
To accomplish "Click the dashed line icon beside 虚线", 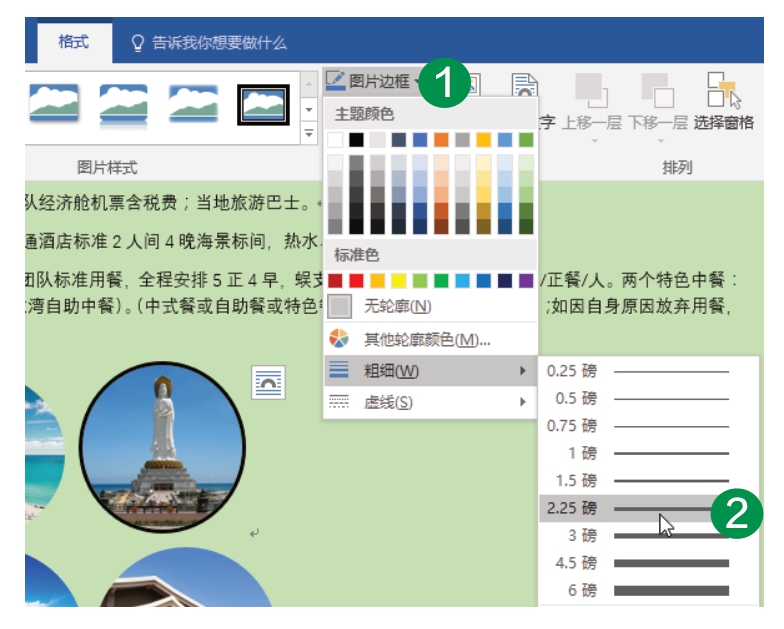I will pyautogui.click(x=338, y=401).
